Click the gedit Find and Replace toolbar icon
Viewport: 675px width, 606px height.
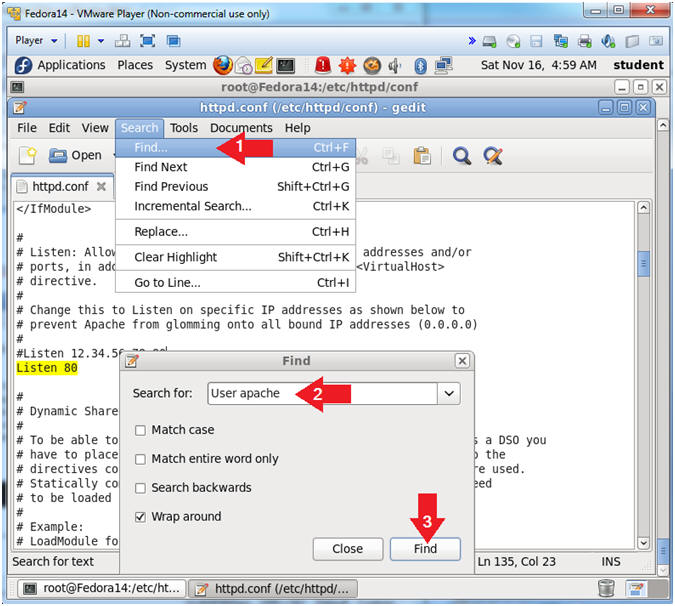493,155
